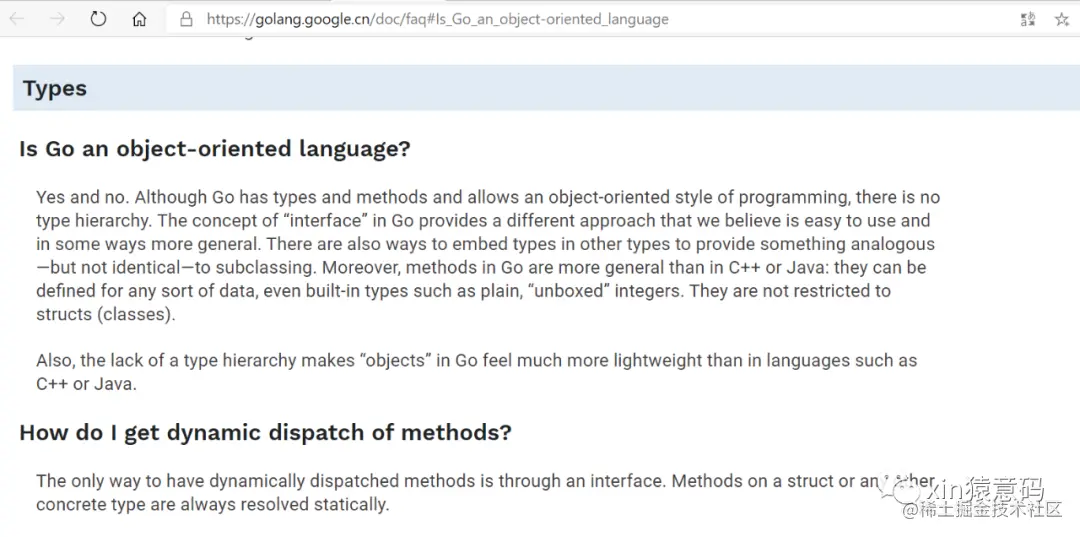Screen dimensions: 1080x537
Task: Click the Types section header
Action: tap(55, 88)
